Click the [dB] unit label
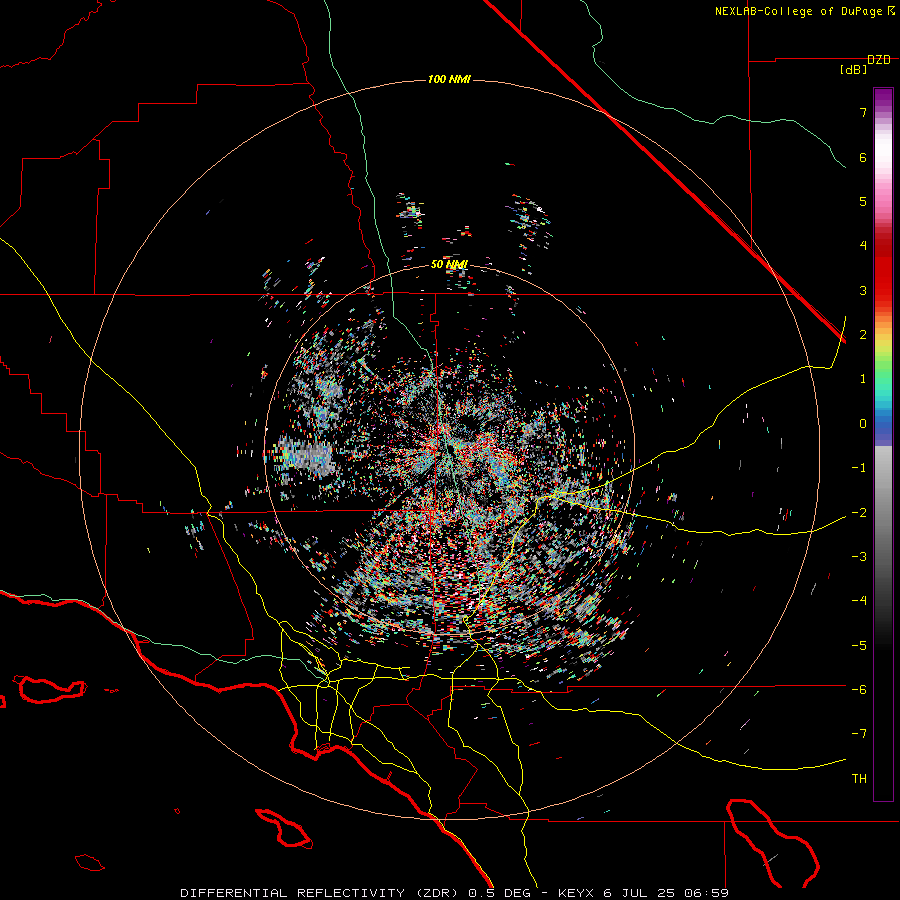Screen dimensions: 900x900 [x=854, y=70]
